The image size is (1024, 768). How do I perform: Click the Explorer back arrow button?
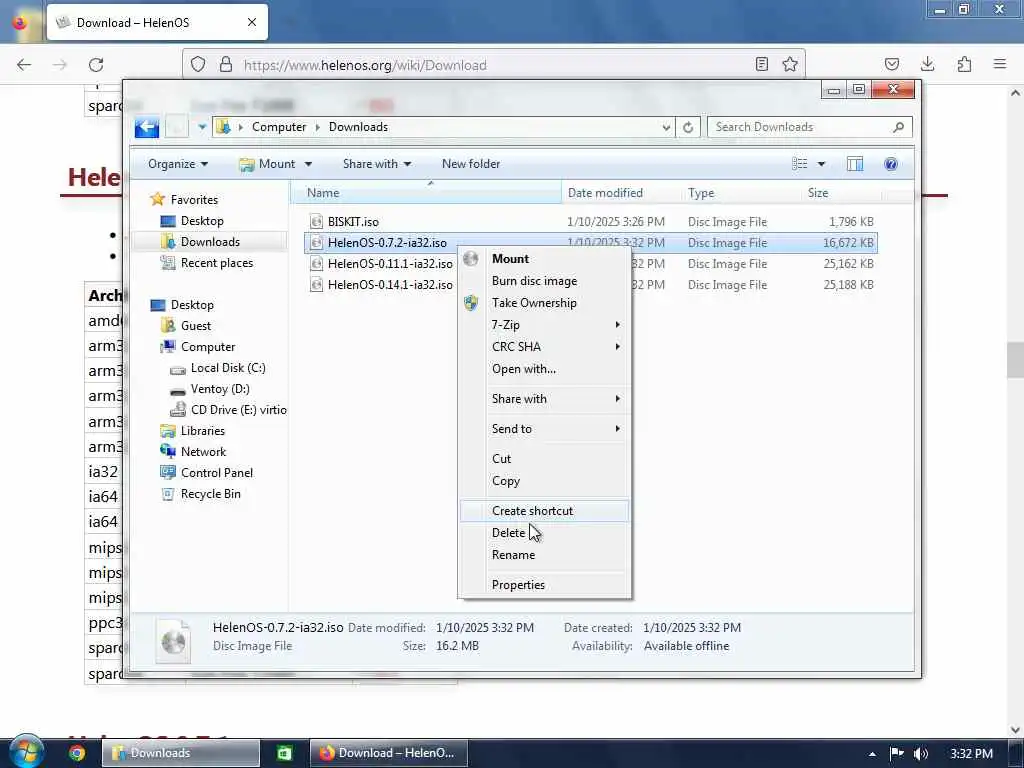(147, 127)
